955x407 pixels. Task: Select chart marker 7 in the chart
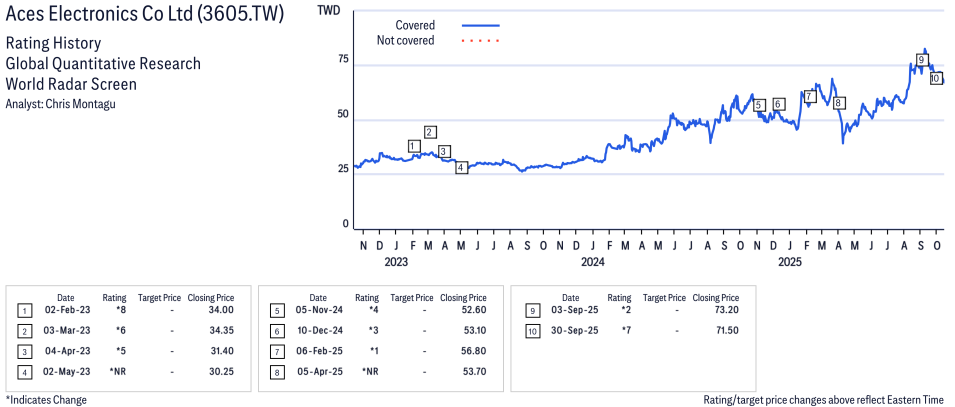(x=809, y=96)
